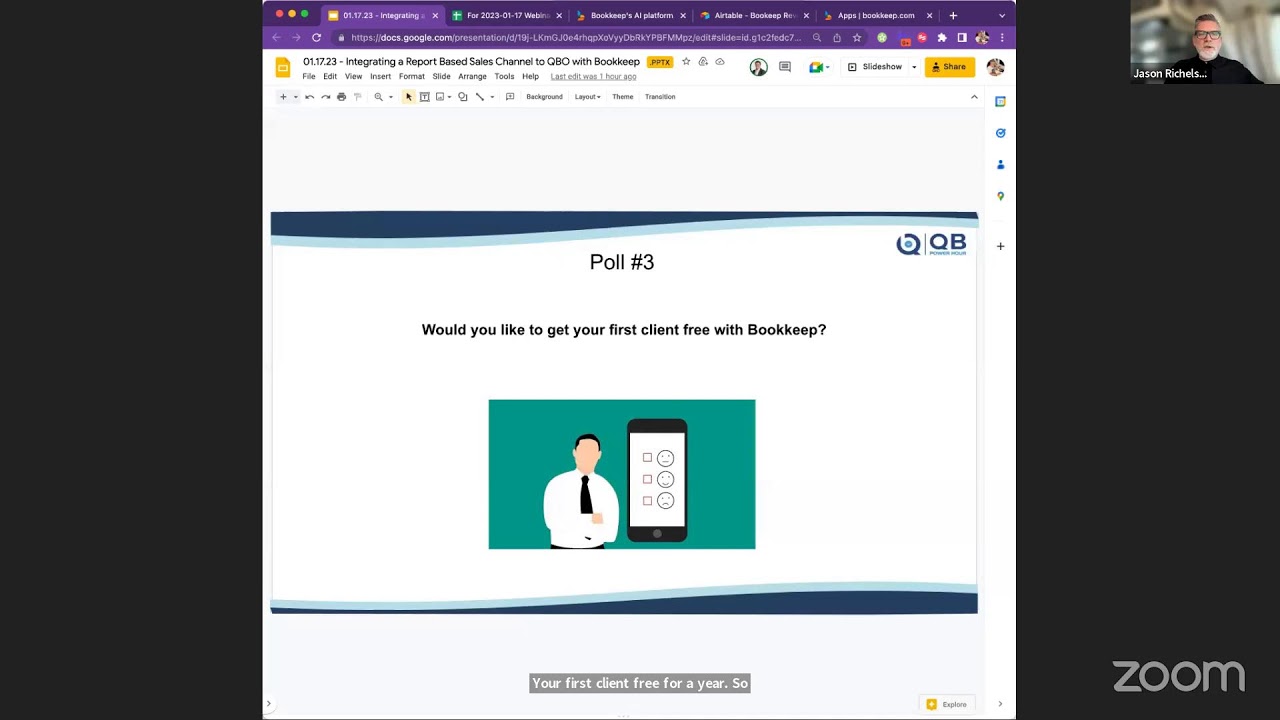Screen dimensions: 1280x720
Task: Click the Paint format icon
Action: pos(357,97)
